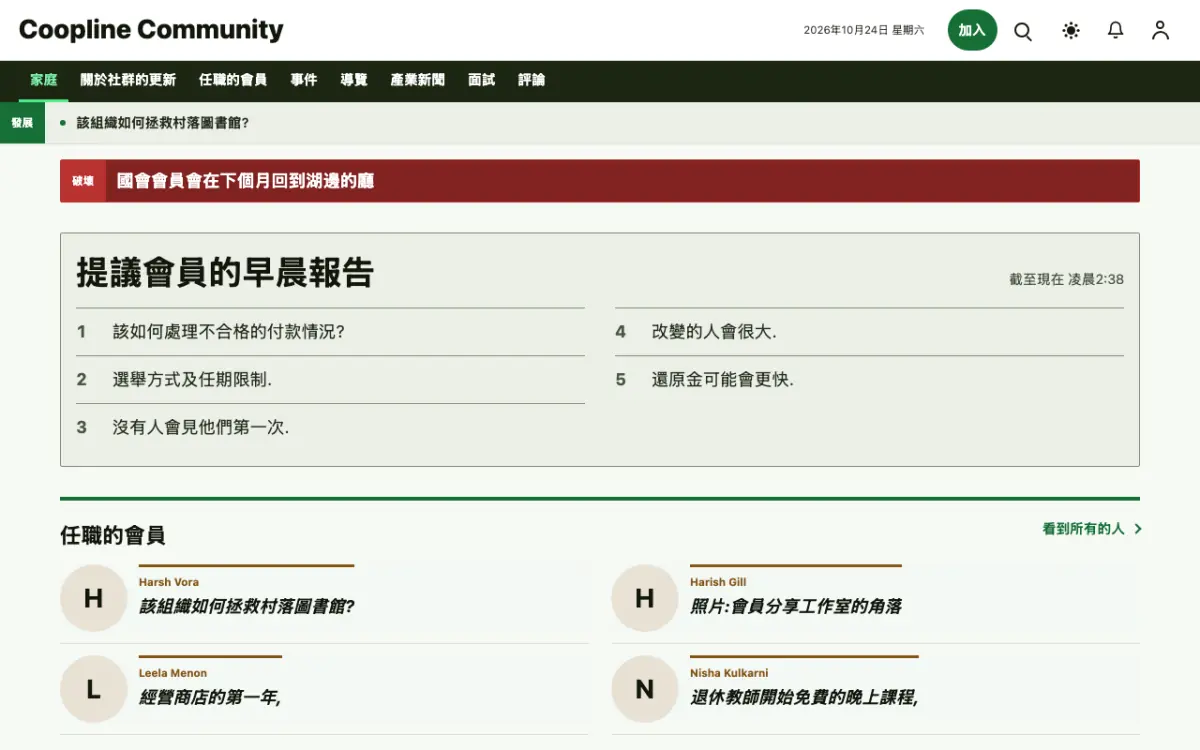Click Leela Menon's L avatar
1200x750 pixels.
[93, 689]
